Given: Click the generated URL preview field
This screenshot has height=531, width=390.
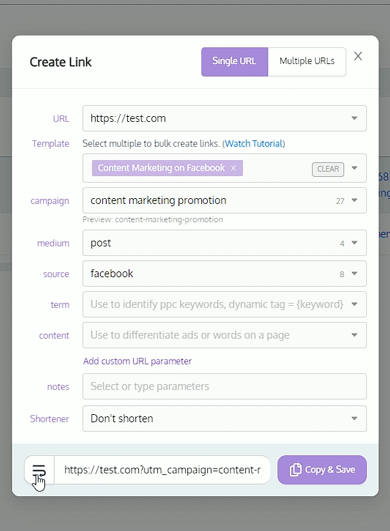Looking at the screenshot, I should [x=162, y=470].
